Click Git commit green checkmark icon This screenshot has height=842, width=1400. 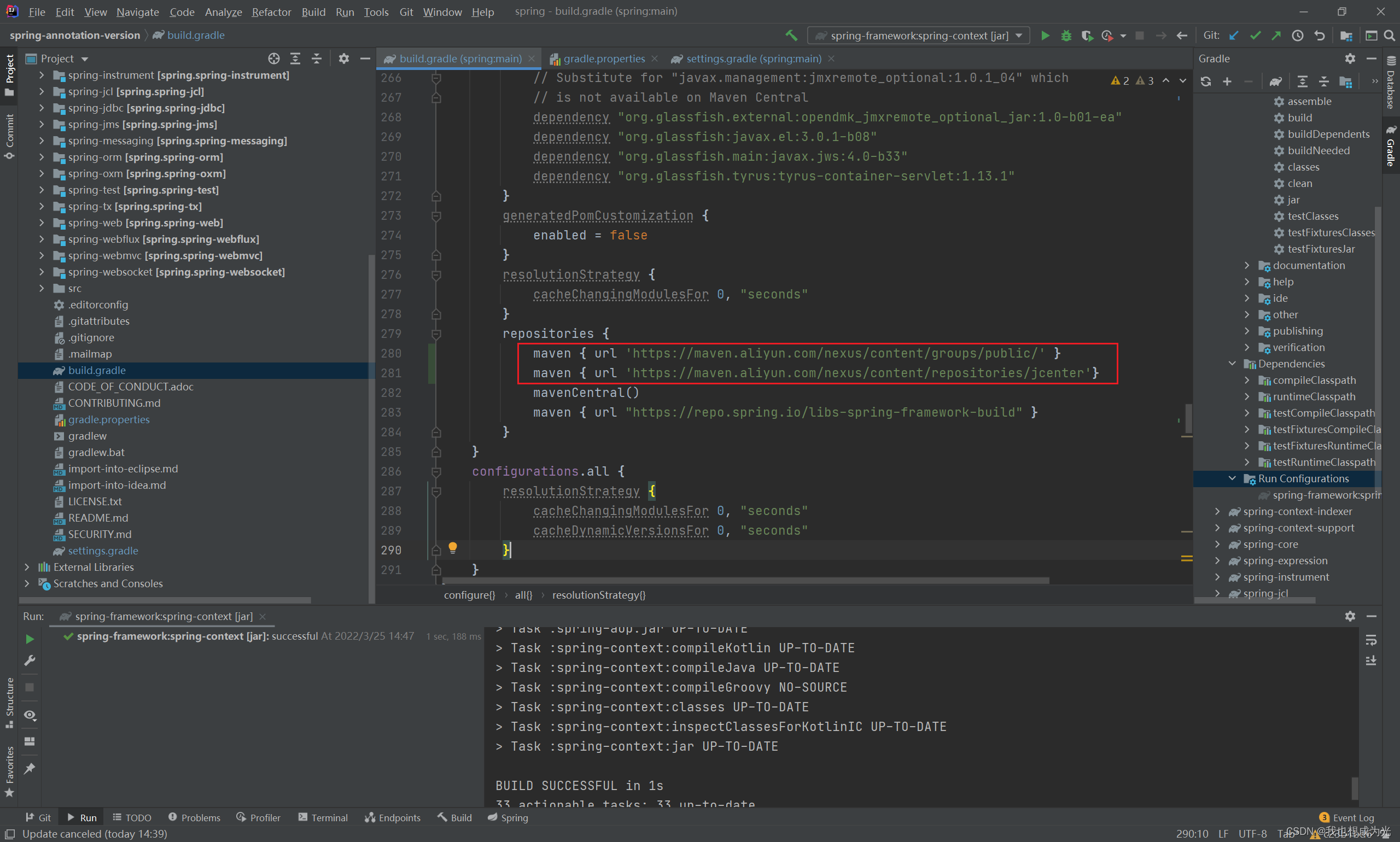(1255, 35)
